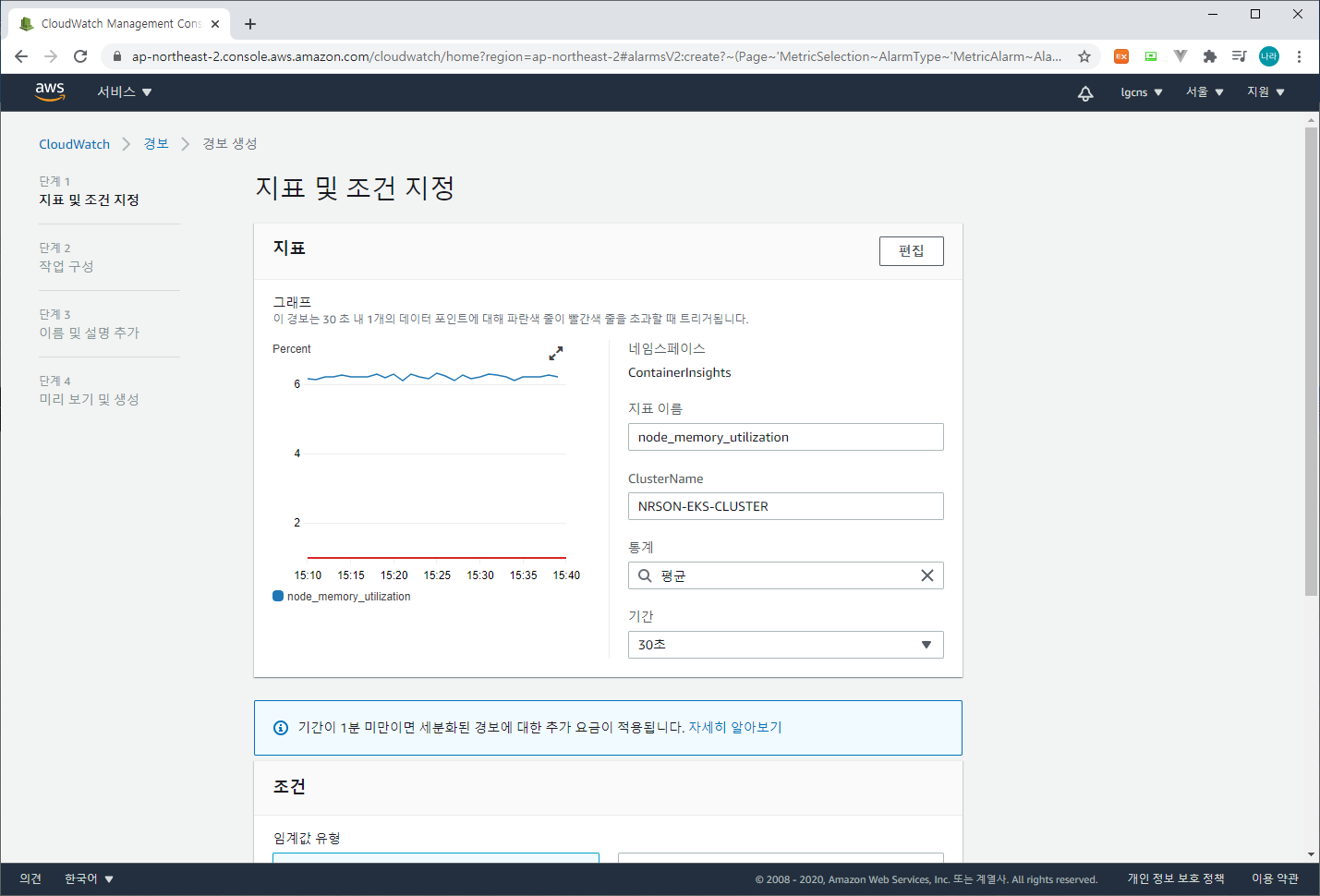Click the browser address bar URL

tap(597, 56)
